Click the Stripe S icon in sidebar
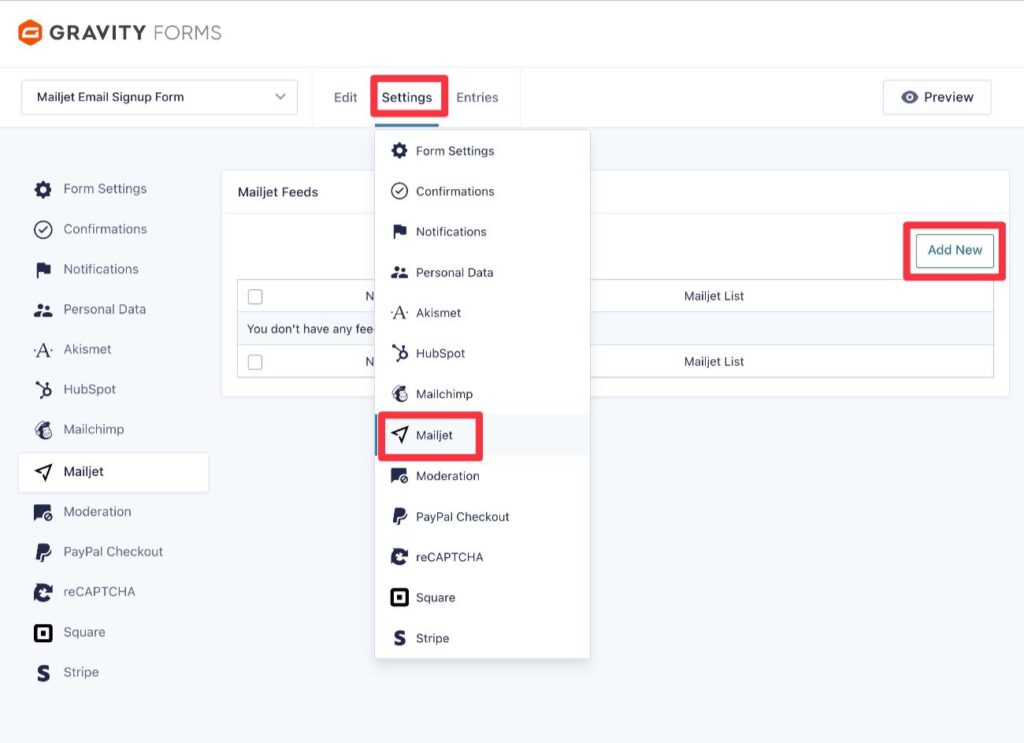The height and width of the screenshot is (743, 1024). tap(43, 672)
